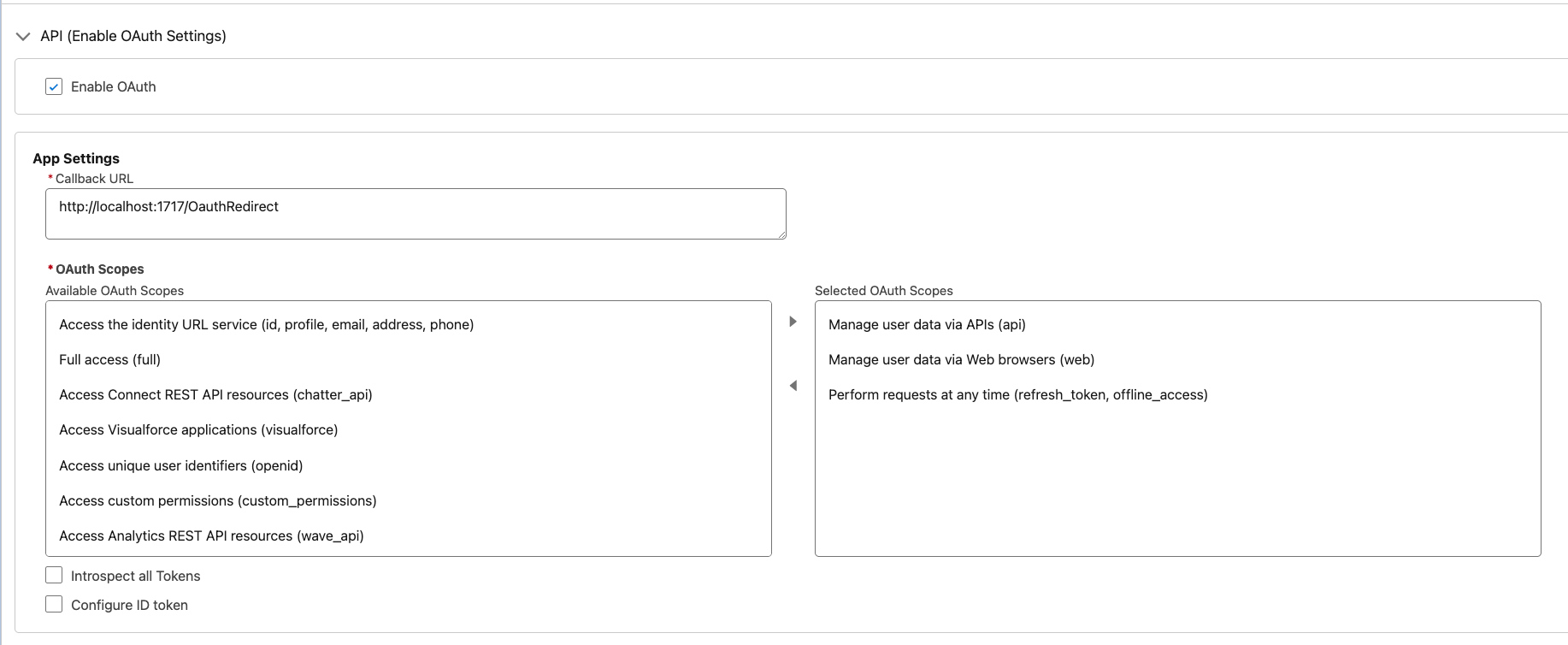Collapse the API (Enable OAuth Settings) section
Viewport: 1568px width, 645px height.
click(x=23, y=36)
